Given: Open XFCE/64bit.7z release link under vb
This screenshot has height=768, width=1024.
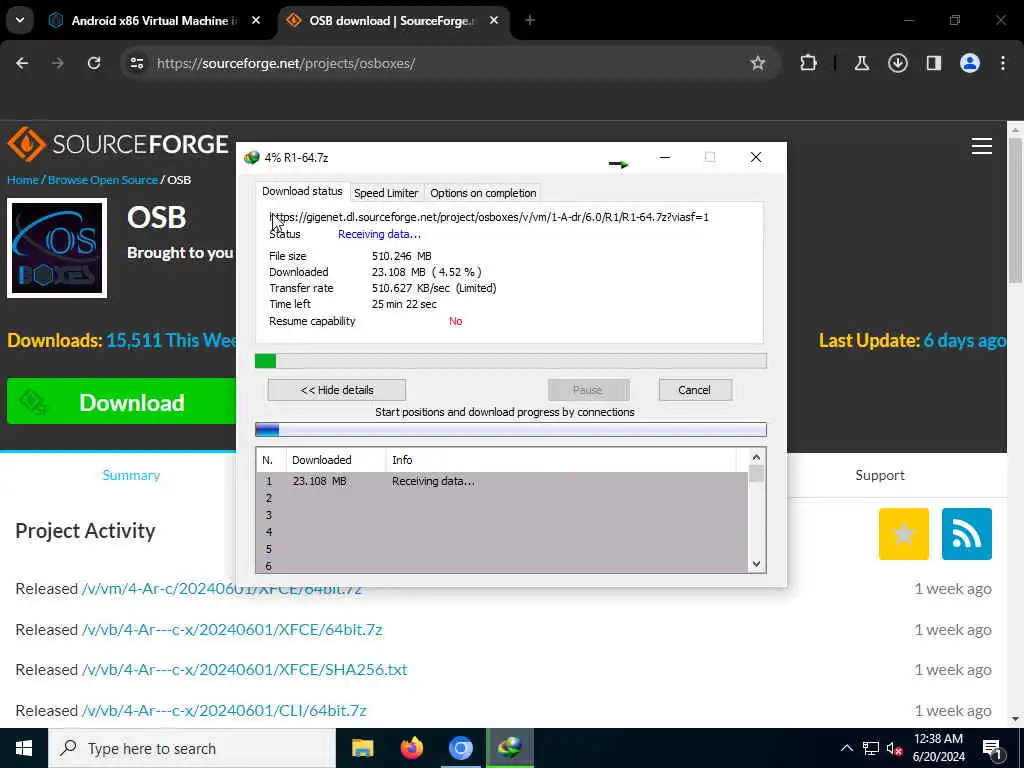Looking at the screenshot, I should (232, 630).
